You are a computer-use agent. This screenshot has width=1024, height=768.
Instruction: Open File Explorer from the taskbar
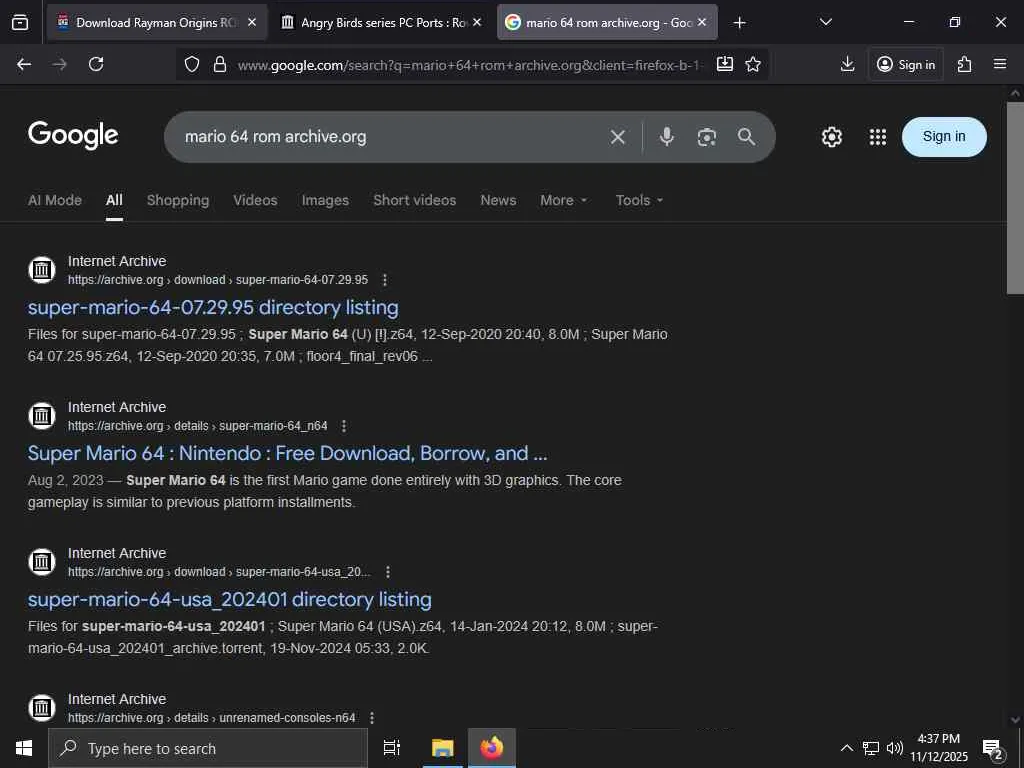point(442,748)
